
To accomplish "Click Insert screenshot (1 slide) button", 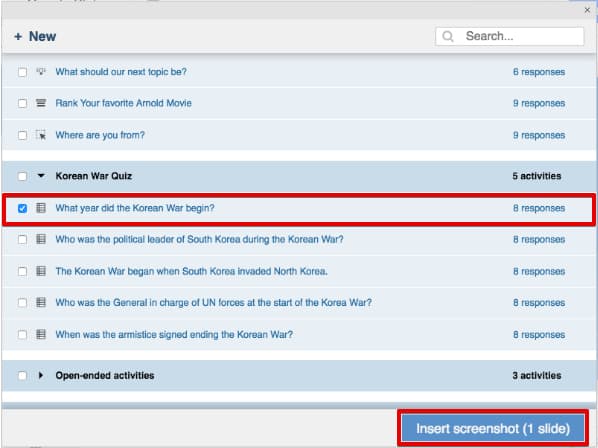I will click(493, 428).
